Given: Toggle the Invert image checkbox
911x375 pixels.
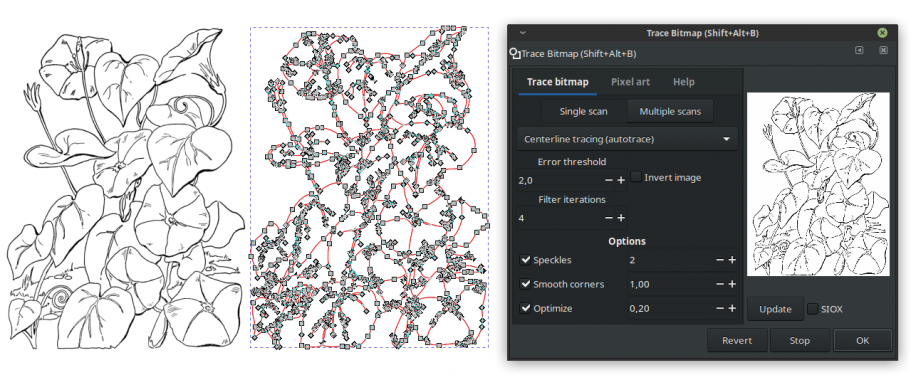Looking at the screenshot, I should click(x=637, y=177).
